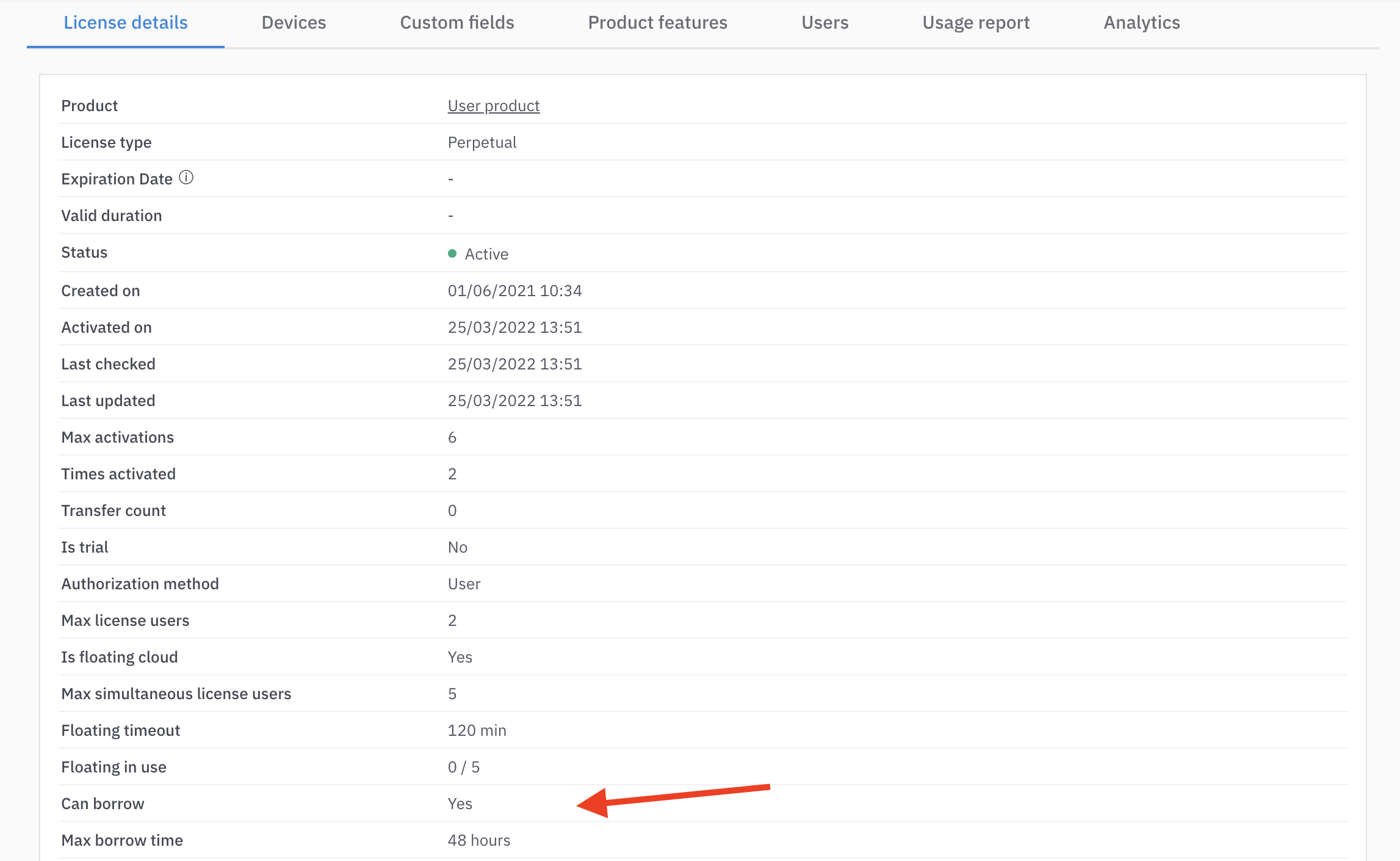Go to the Product features tab
This screenshot has width=1400, height=861.
657,23
